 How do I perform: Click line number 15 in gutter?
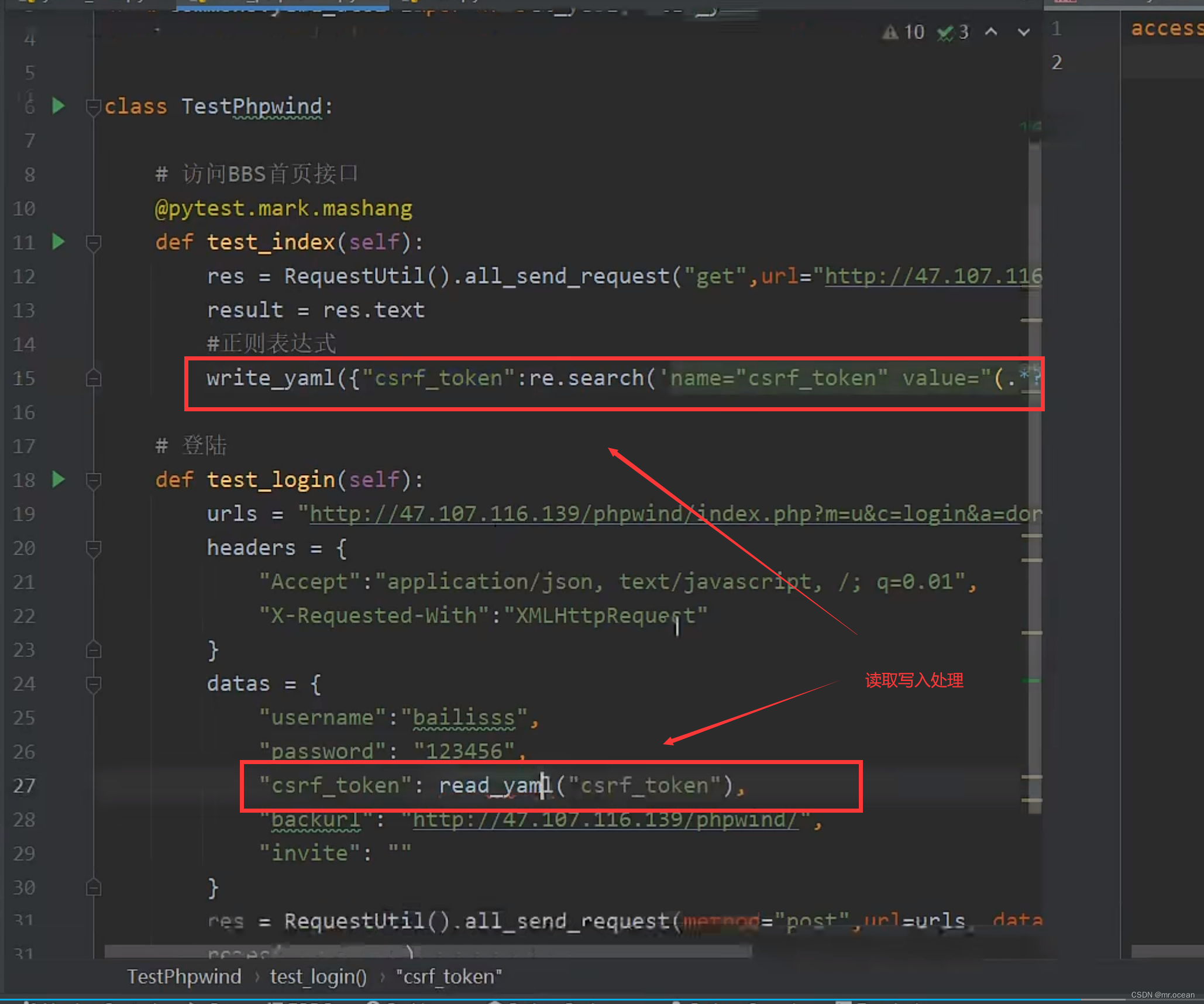click(24, 379)
